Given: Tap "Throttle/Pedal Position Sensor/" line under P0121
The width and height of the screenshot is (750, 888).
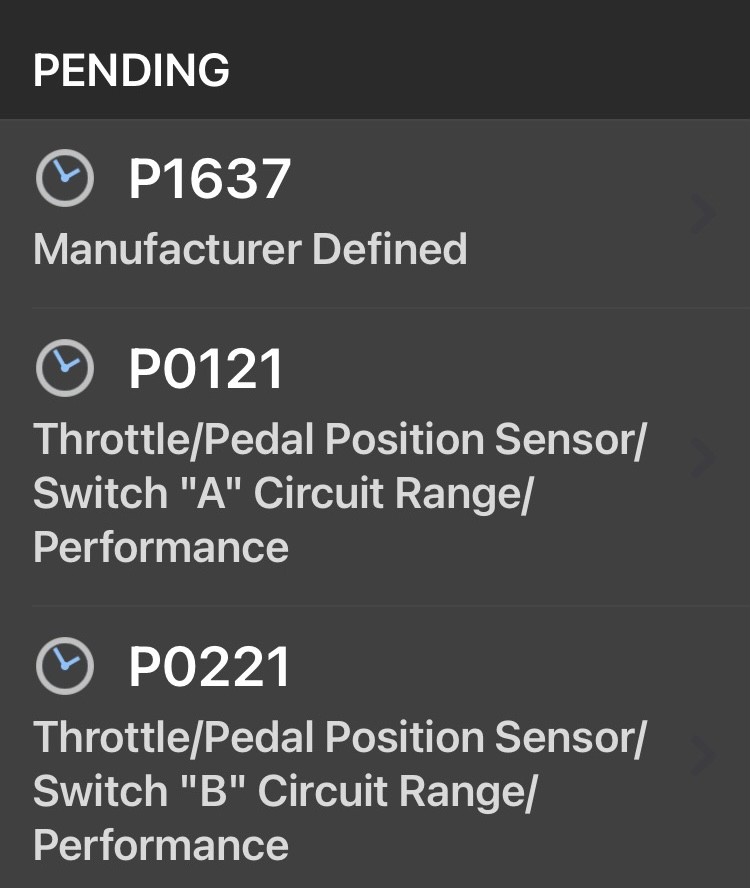Looking at the screenshot, I should tap(339, 440).
